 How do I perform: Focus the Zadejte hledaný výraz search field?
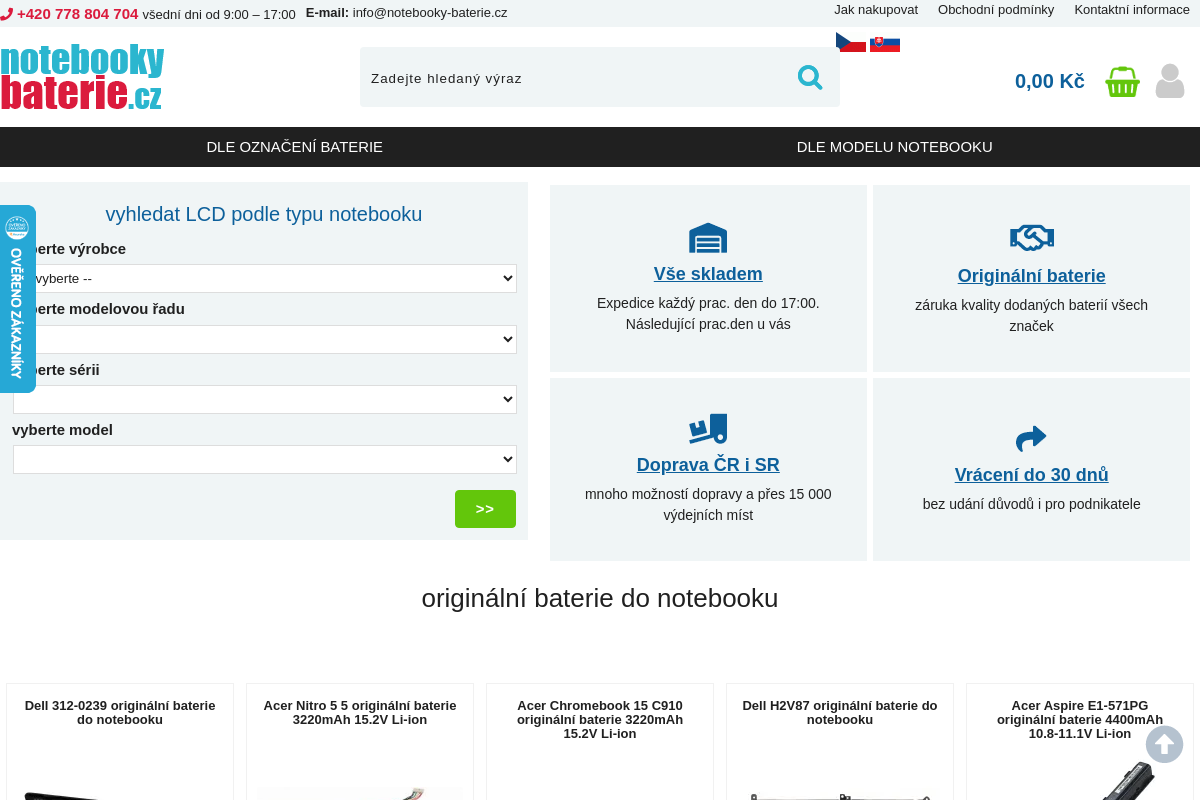(x=575, y=78)
